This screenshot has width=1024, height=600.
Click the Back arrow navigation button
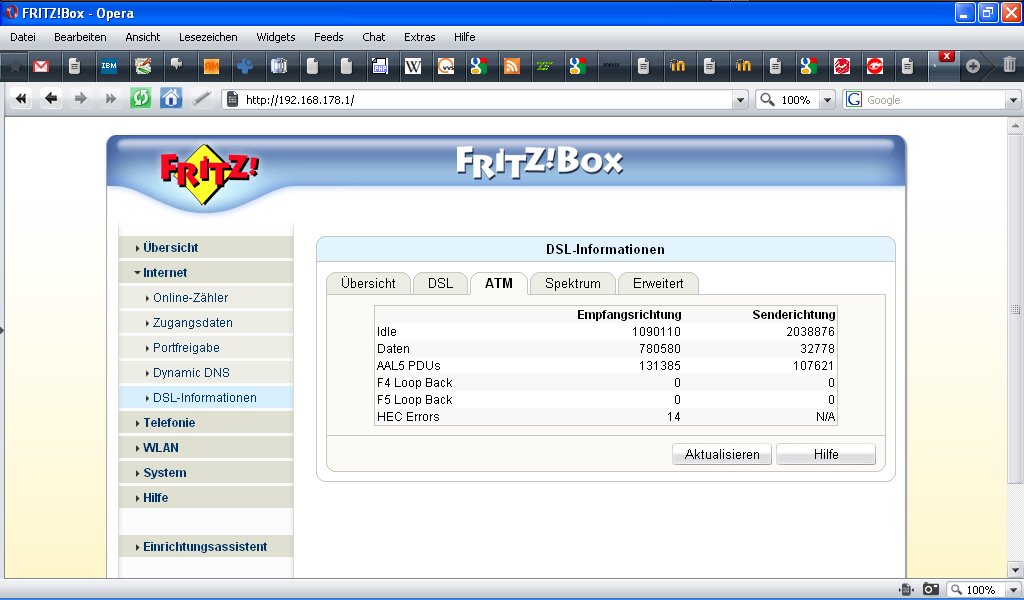click(x=50, y=99)
